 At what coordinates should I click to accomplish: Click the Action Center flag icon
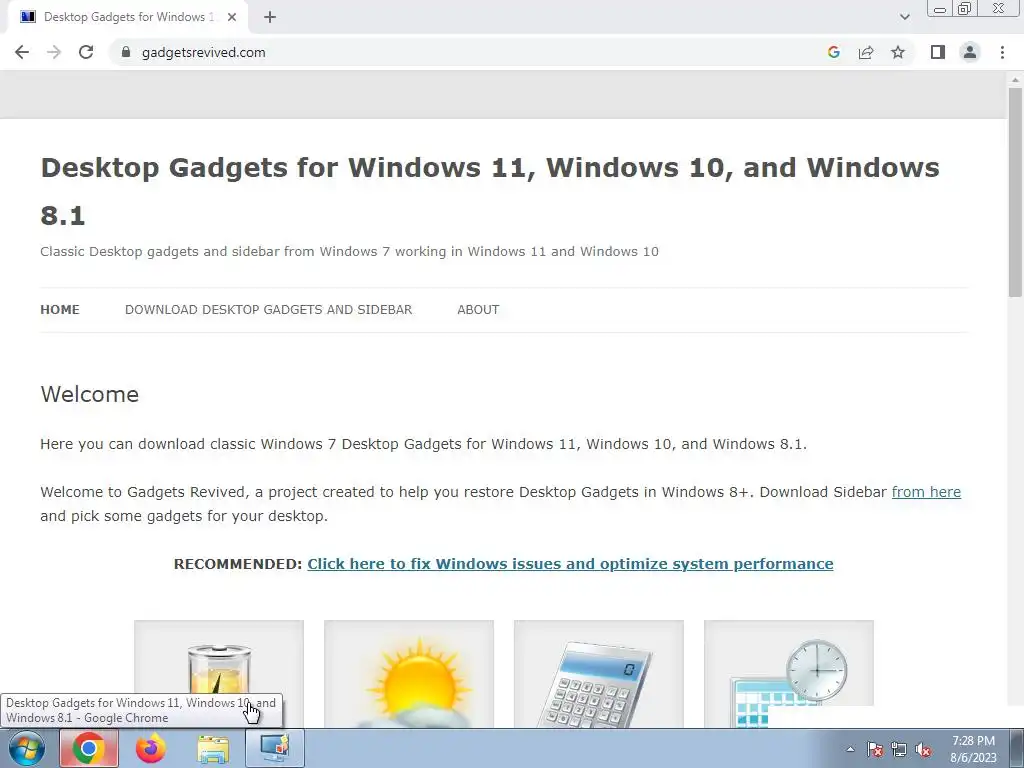coord(875,749)
